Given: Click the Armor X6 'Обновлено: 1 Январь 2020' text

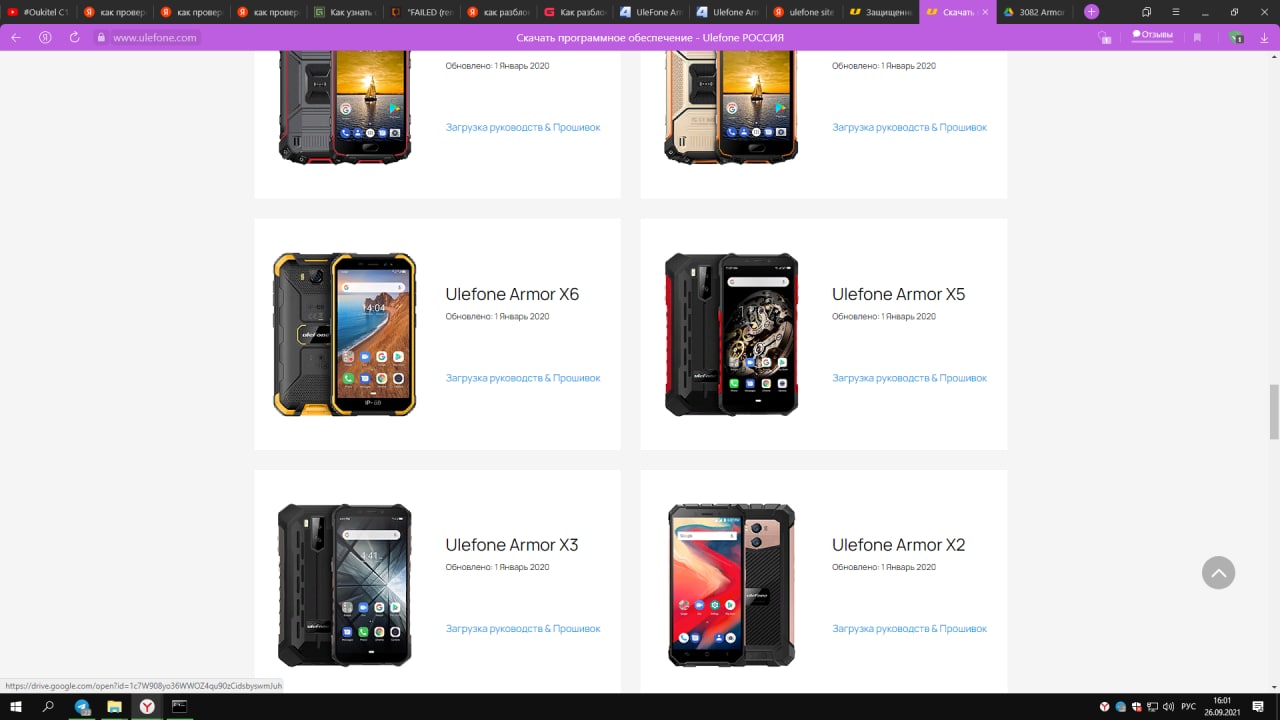Looking at the screenshot, I should click(x=497, y=317).
